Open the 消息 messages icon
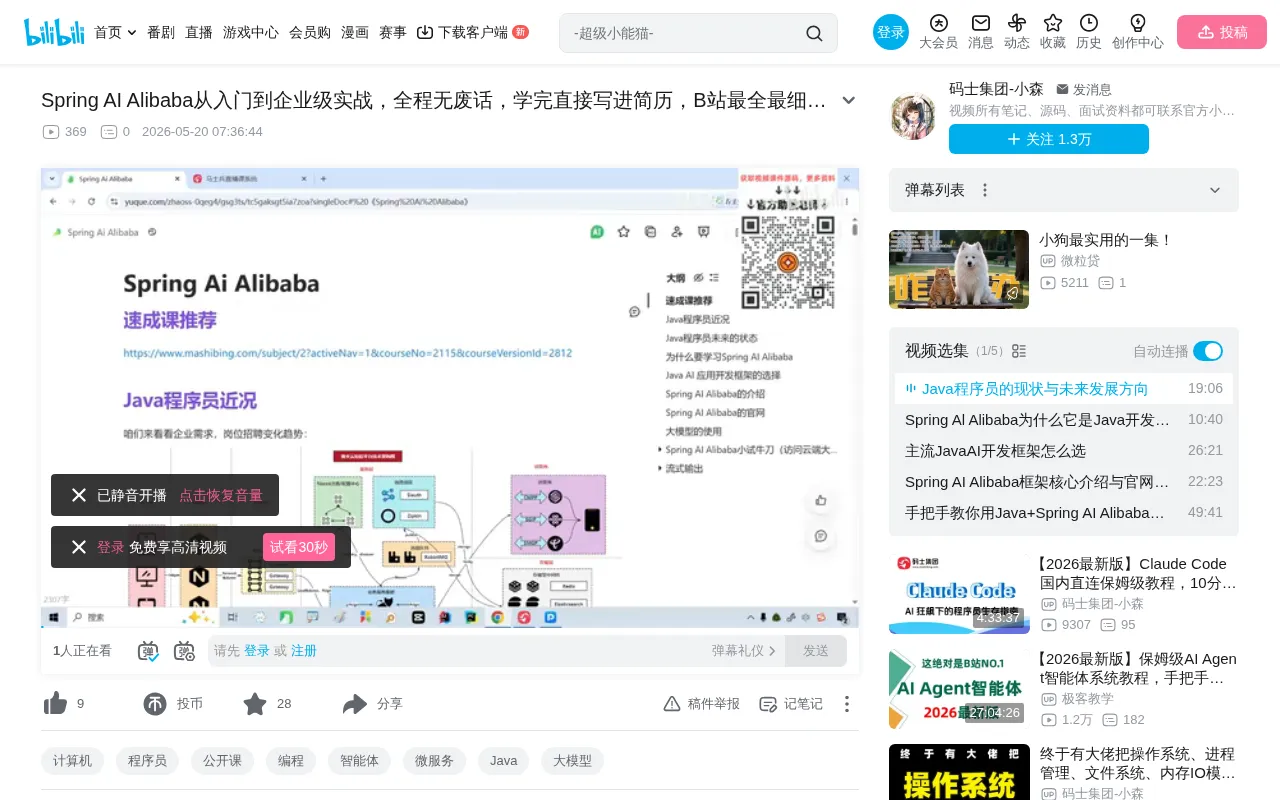Viewport: 1280px width, 800px height. click(x=981, y=32)
